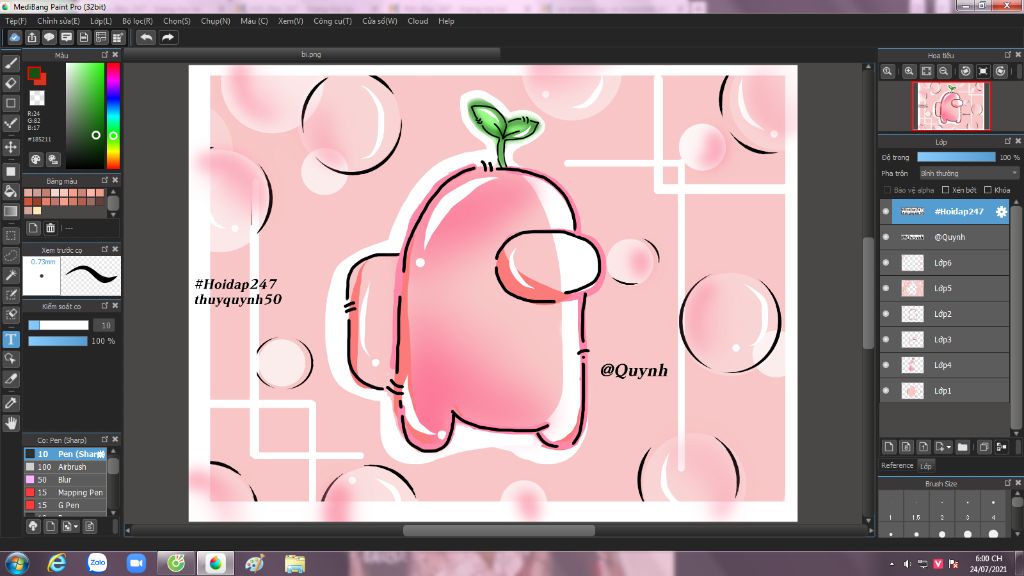This screenshot has width=1024, height=576.
Task: Hide the Lớp5 layer
Action: pyautogui.click(x=886, y=288)
